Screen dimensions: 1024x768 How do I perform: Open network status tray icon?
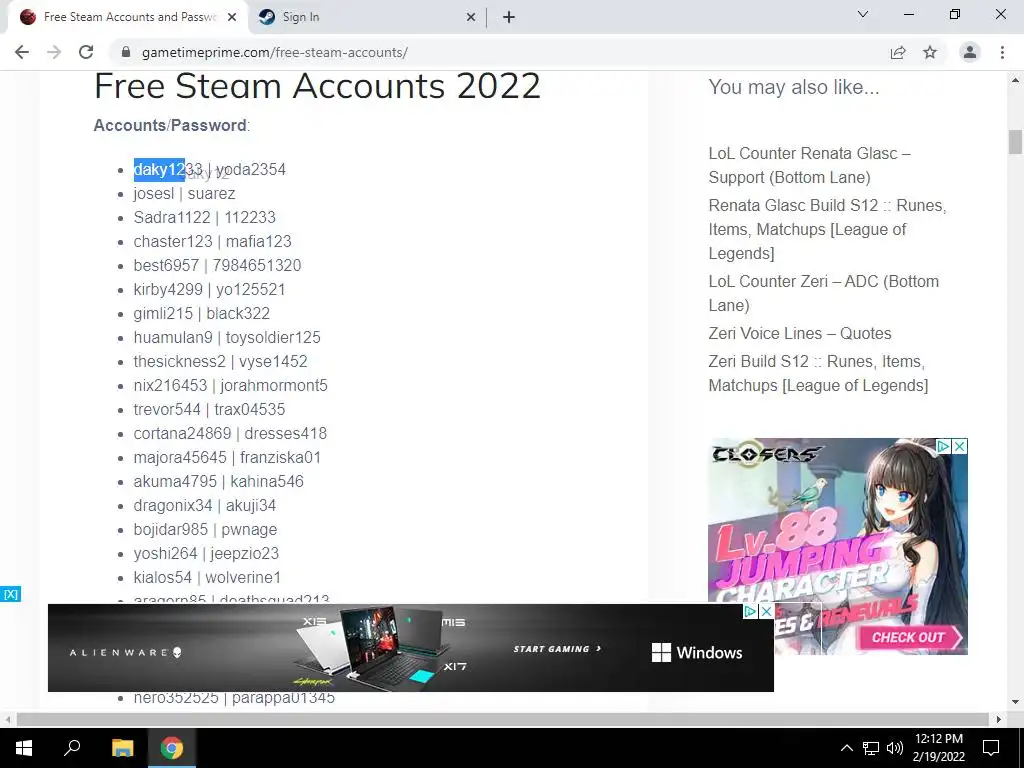click(x=871, y=748)
